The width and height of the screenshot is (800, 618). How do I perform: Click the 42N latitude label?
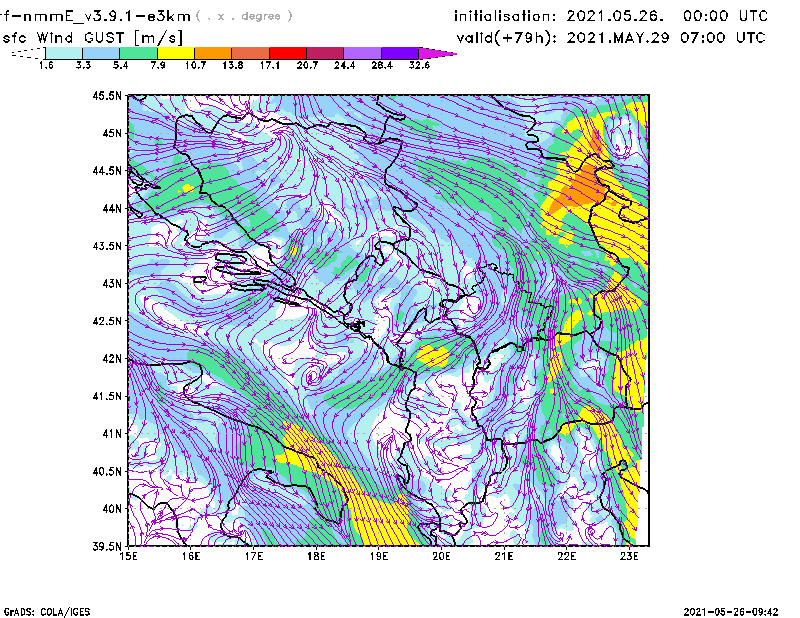[x=112, y=359]
